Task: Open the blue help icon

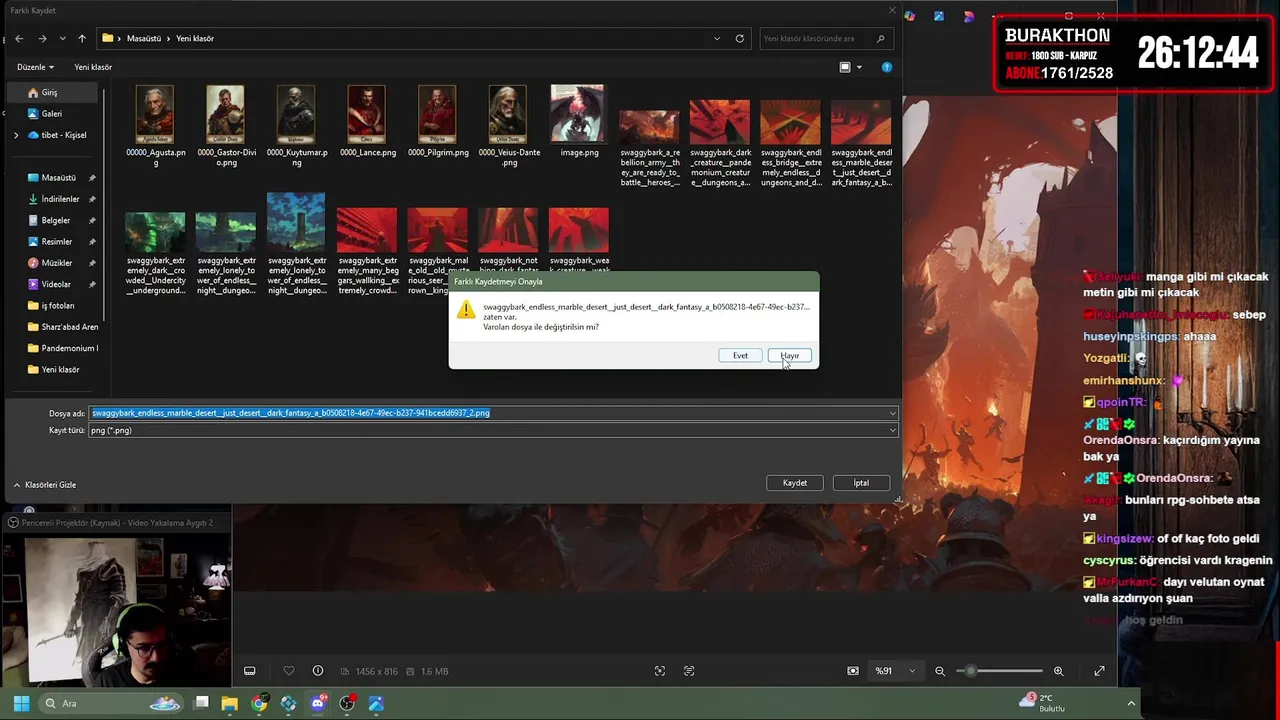Action: (887, 67)
